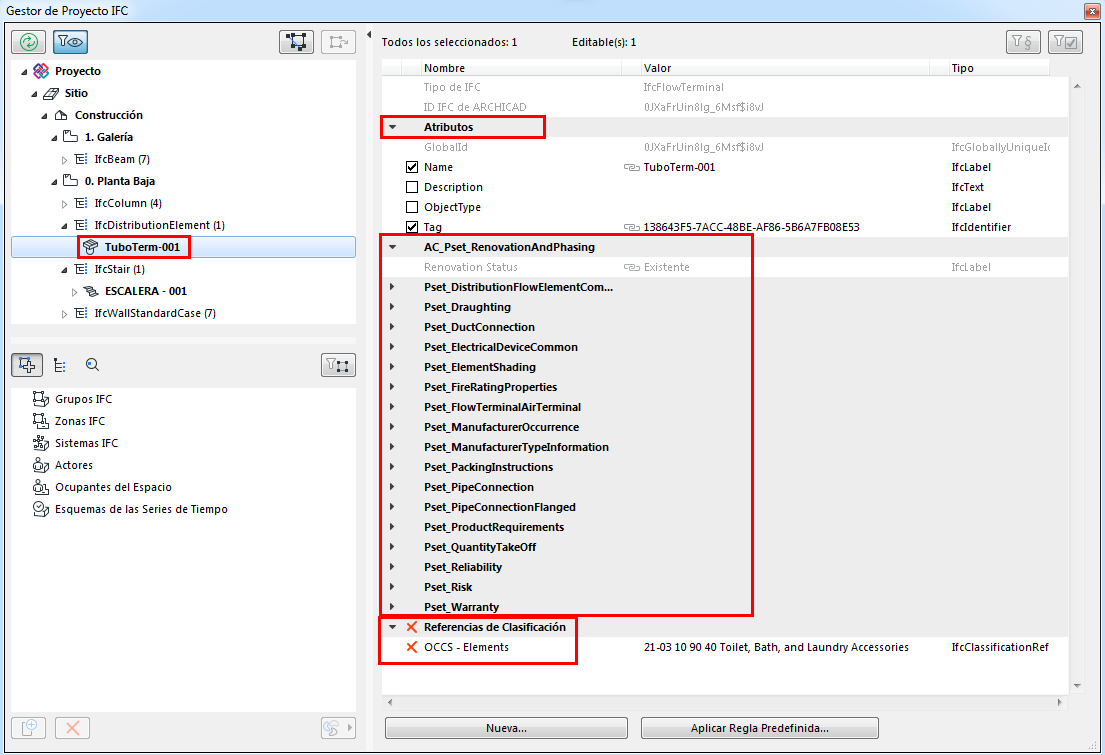Click the Grupos IFC icon
Screen dimensions: 1105x755
click(x=41, y=399)
